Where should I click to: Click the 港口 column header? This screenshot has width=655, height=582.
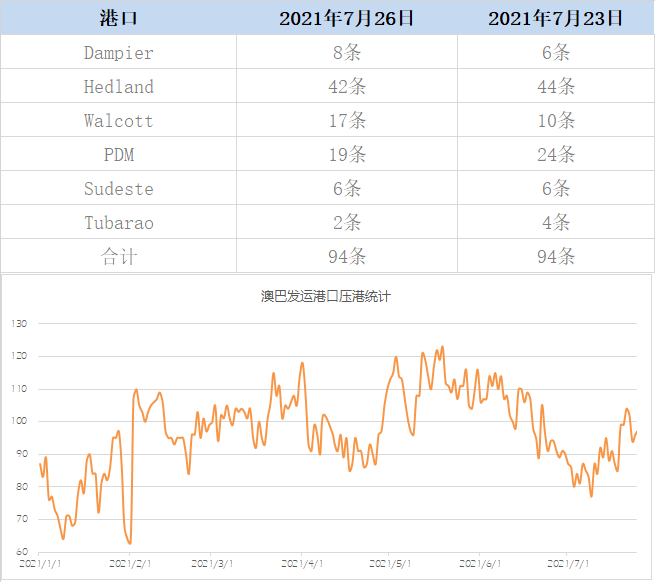[119, 18]
